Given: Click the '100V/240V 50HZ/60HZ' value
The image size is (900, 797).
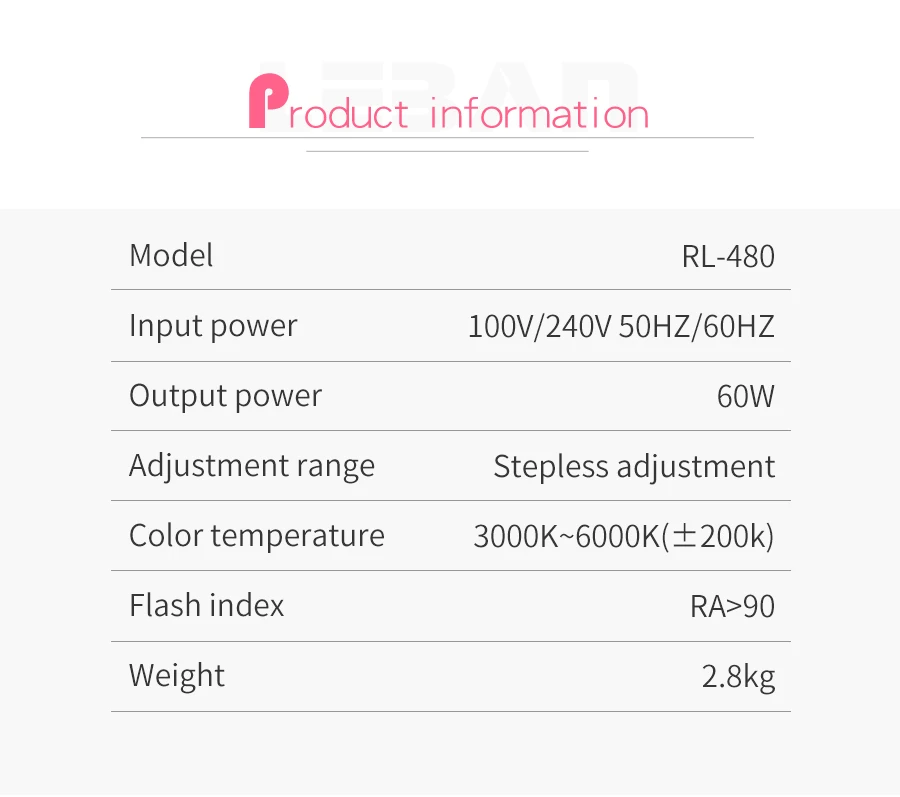Looking at the screenshot, I should [622, 326].
